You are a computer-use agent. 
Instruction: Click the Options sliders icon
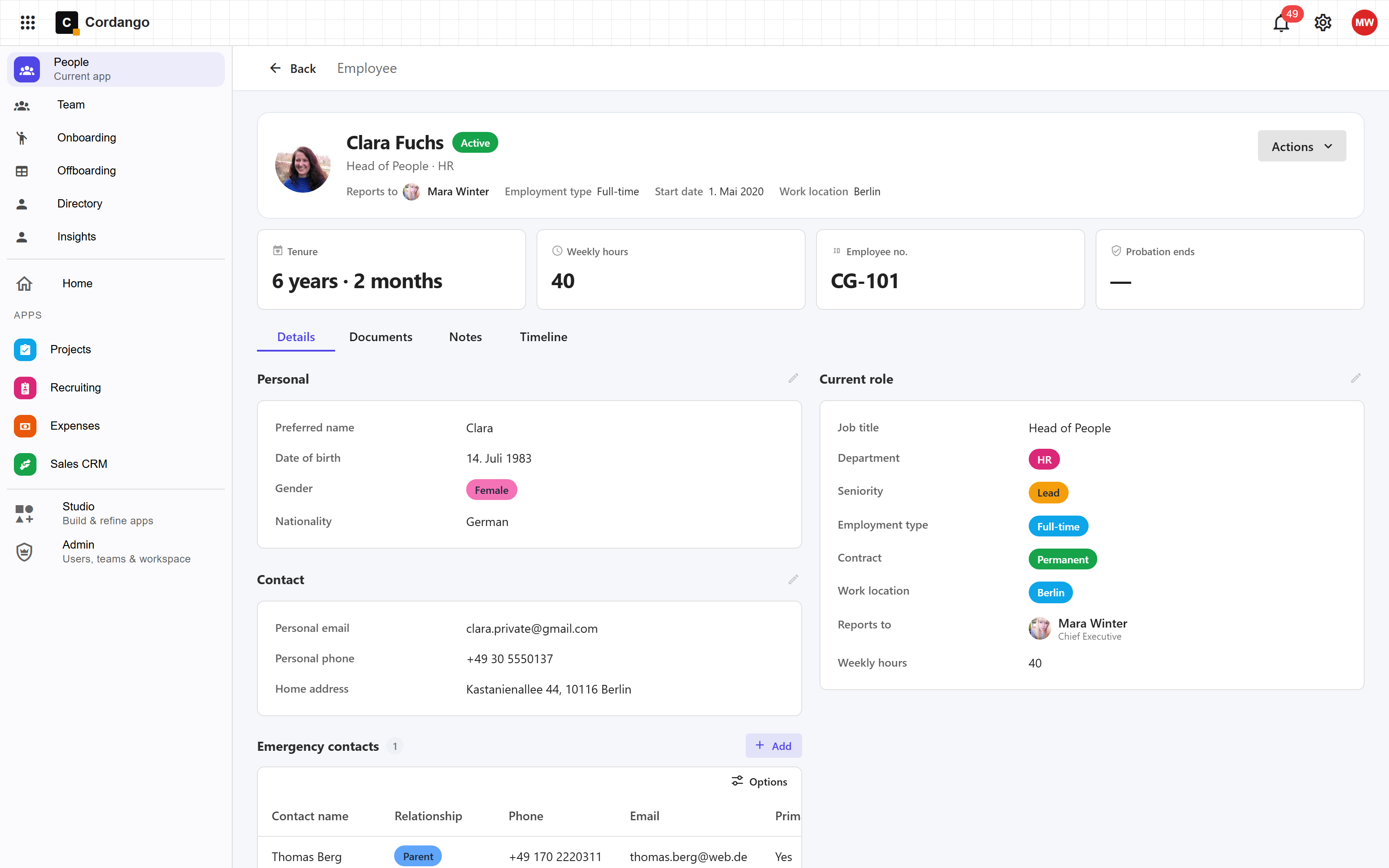pyautogui.click(x=737, y=781)
